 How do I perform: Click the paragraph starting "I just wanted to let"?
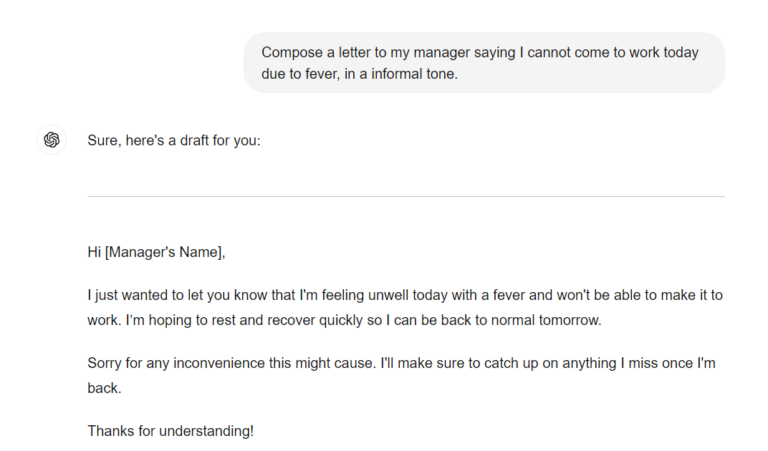[x=405, y=308]
